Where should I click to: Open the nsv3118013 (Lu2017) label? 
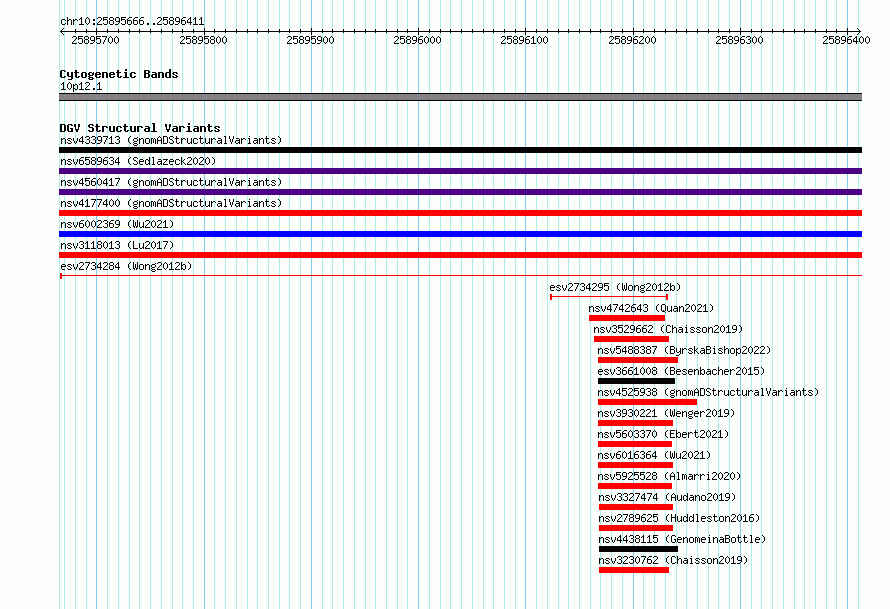pyautogui.click(x=117, y=245)
